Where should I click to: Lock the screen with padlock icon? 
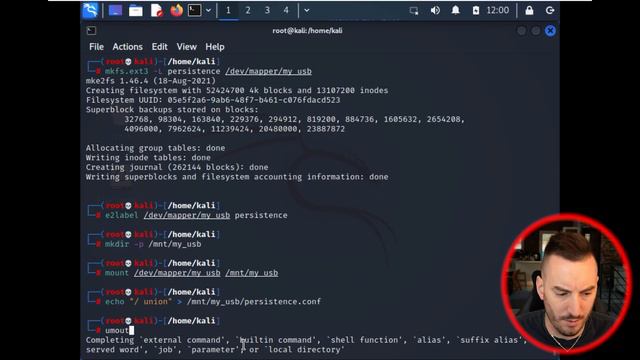529,10
